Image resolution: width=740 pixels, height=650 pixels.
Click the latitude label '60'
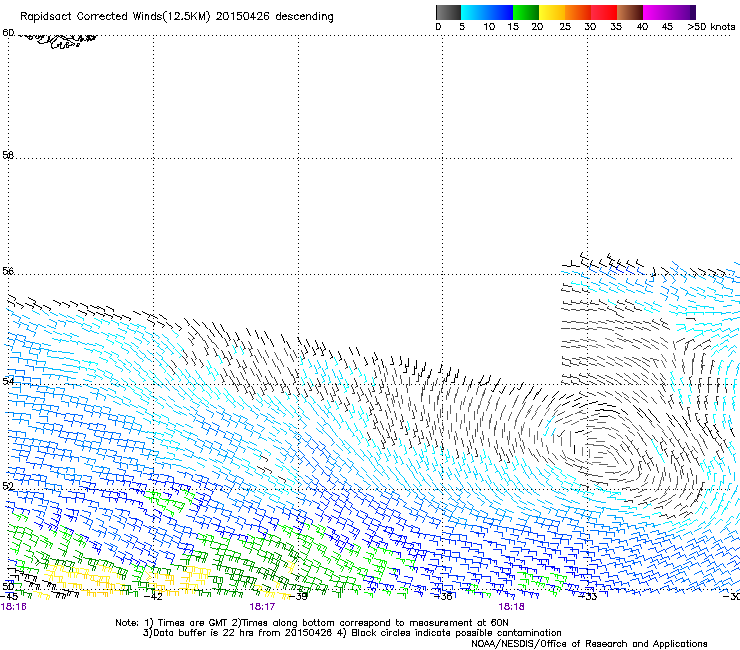click(x=8, y=33)
